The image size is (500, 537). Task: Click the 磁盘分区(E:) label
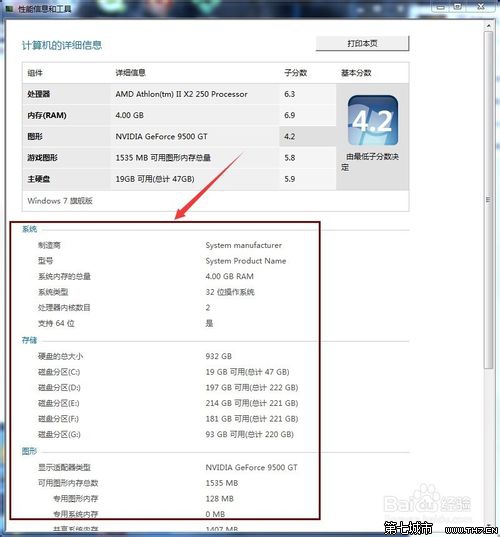(x=59, y=403)
